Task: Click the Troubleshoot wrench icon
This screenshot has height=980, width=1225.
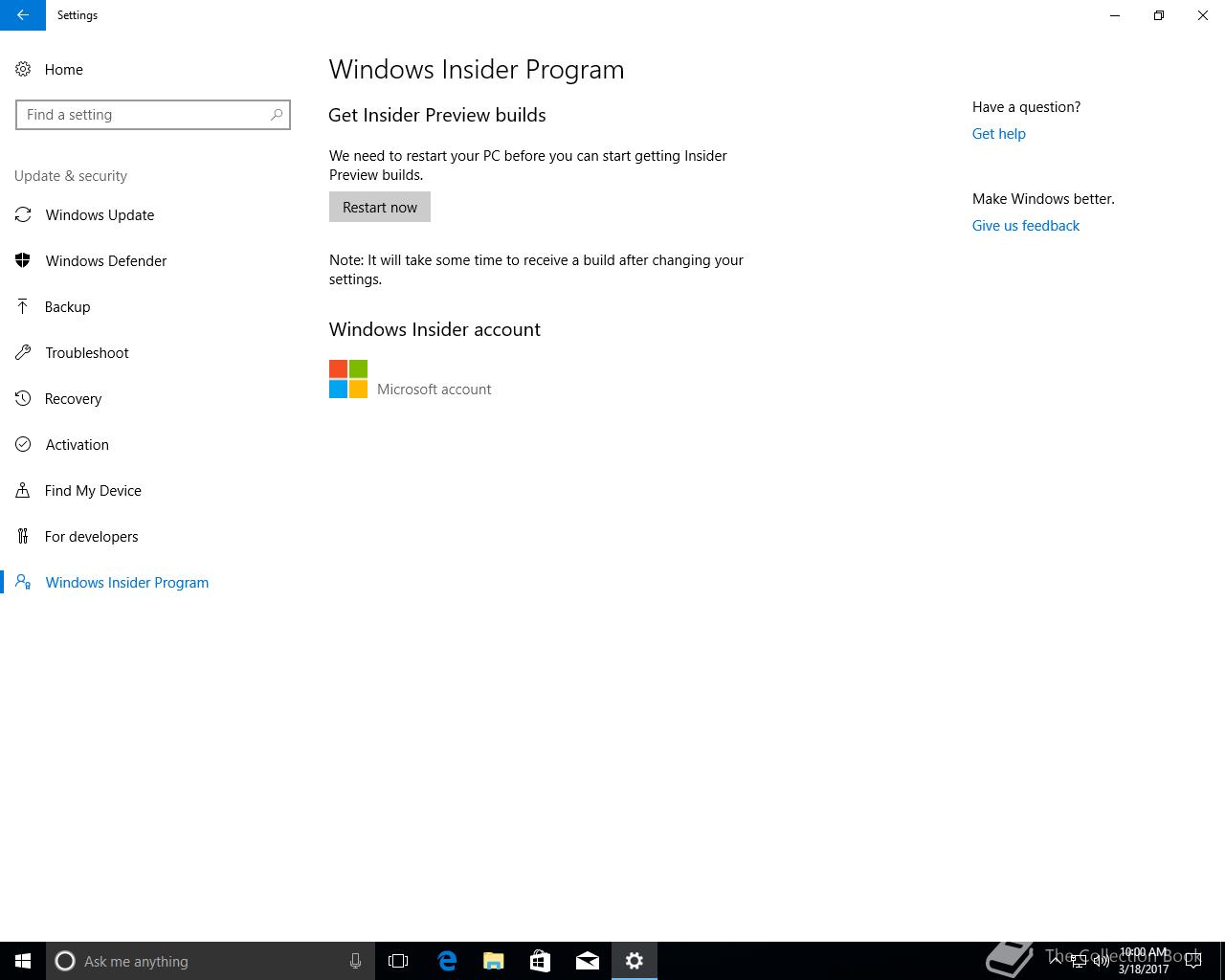Action: [23, 352]
